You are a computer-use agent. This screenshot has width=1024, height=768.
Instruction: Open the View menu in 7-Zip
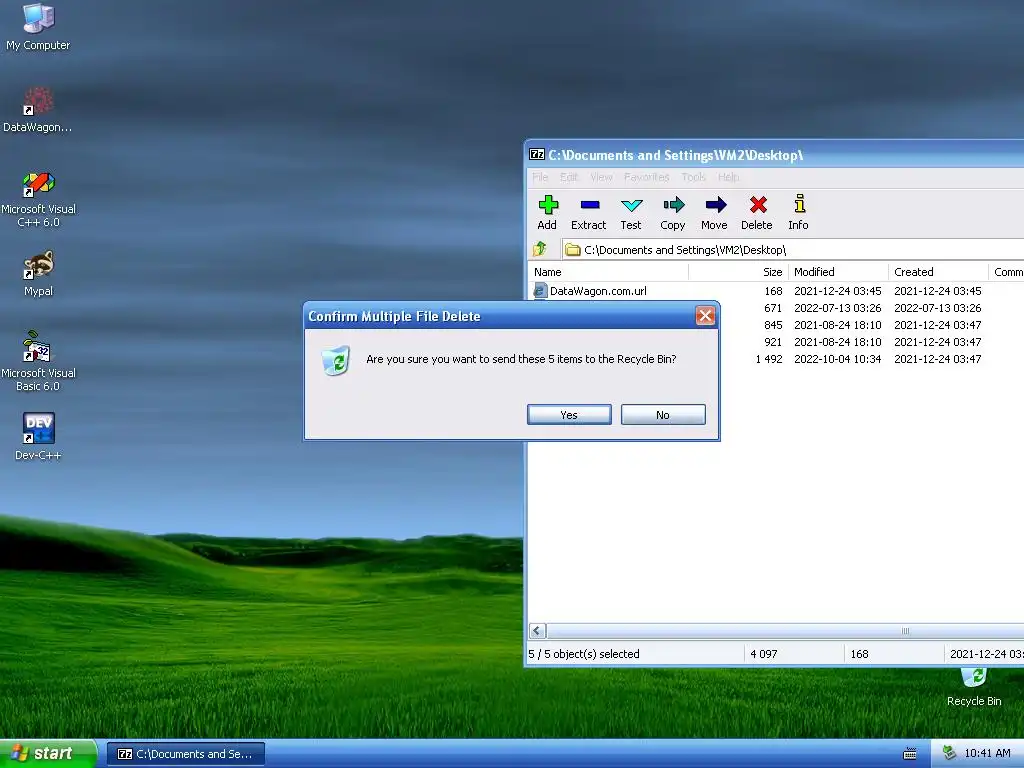pos(601,177)
